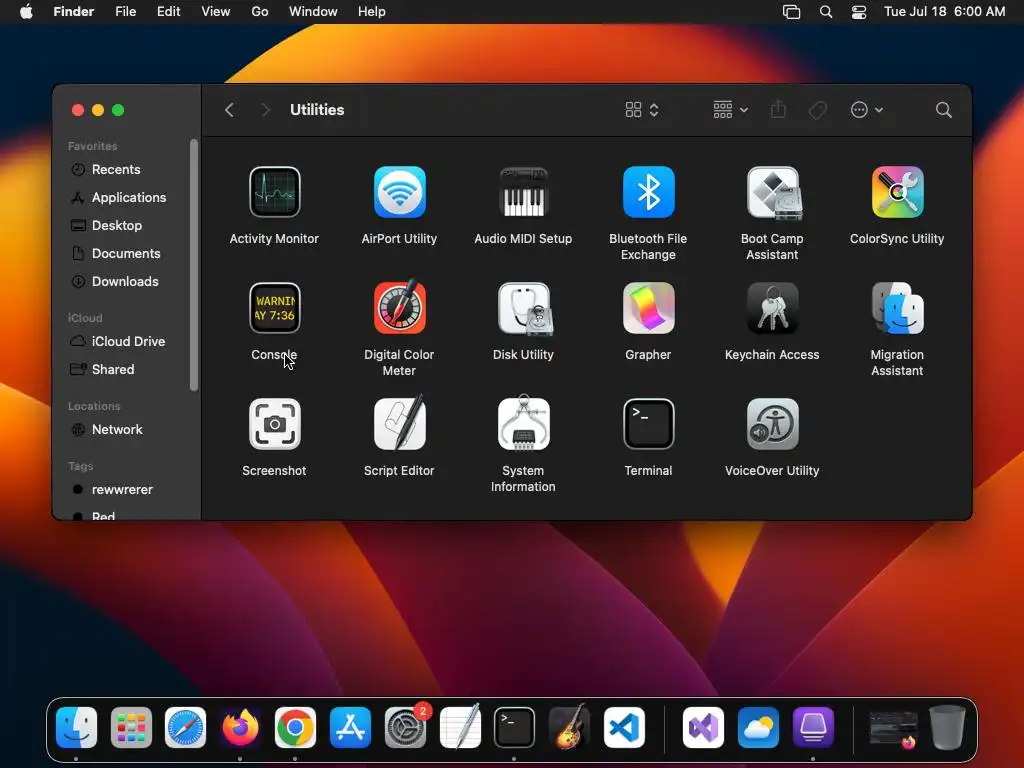The image size is (1024, 768).
Task: Select ColorSync Utility icon
Action: 897,192
